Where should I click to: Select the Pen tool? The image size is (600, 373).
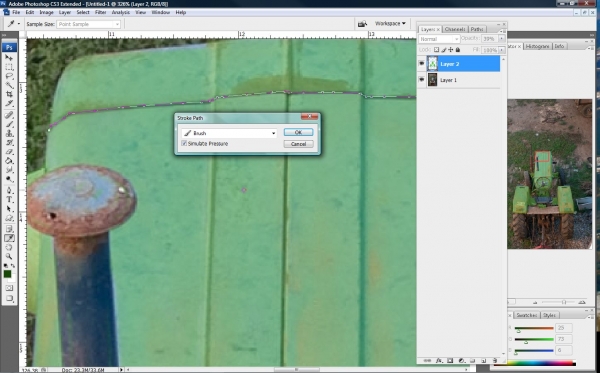click(x=9, y=191)
